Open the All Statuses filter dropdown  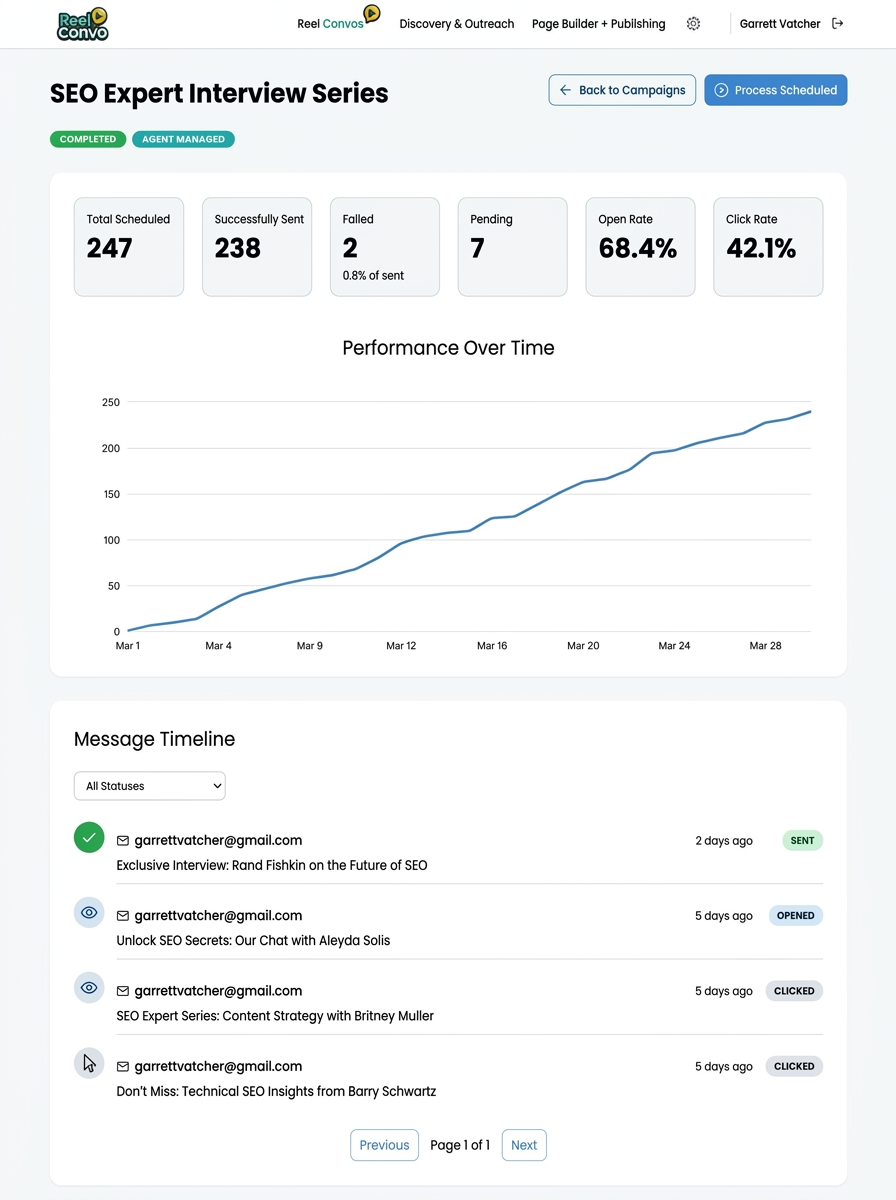point(150,786)
